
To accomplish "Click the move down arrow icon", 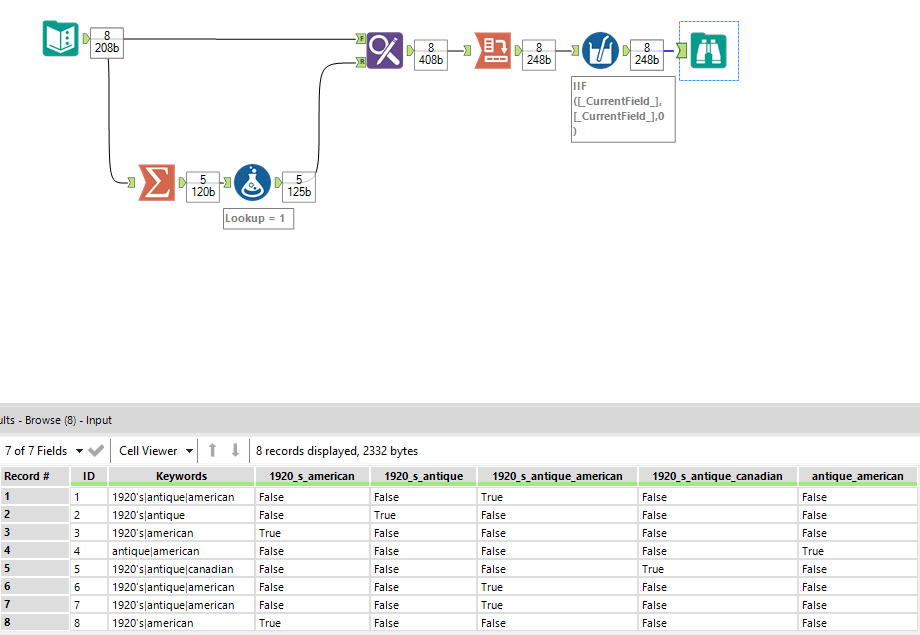I will tap(235, 450).
